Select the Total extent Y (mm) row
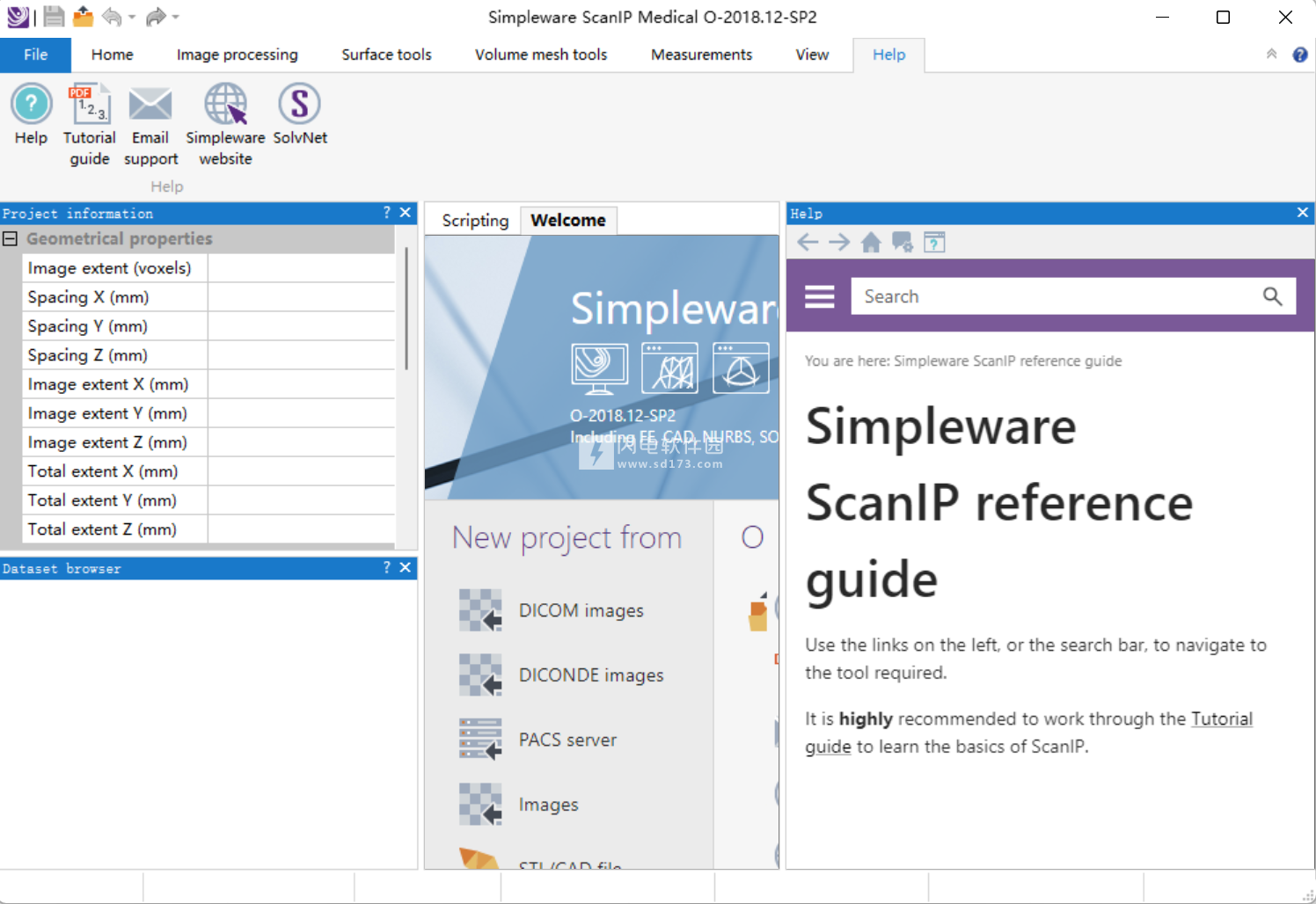The image size is (1316, 904). tap(208, 500)
